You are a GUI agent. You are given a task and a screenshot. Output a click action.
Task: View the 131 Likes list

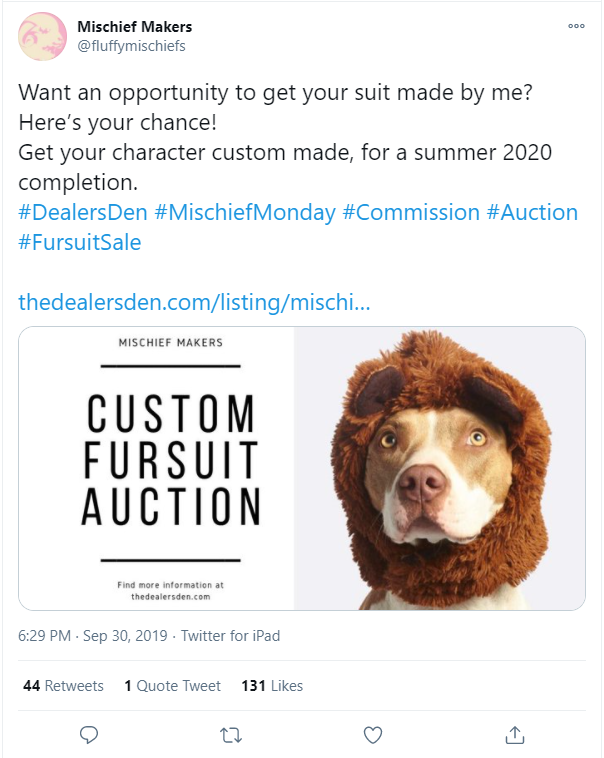[272, 686]
